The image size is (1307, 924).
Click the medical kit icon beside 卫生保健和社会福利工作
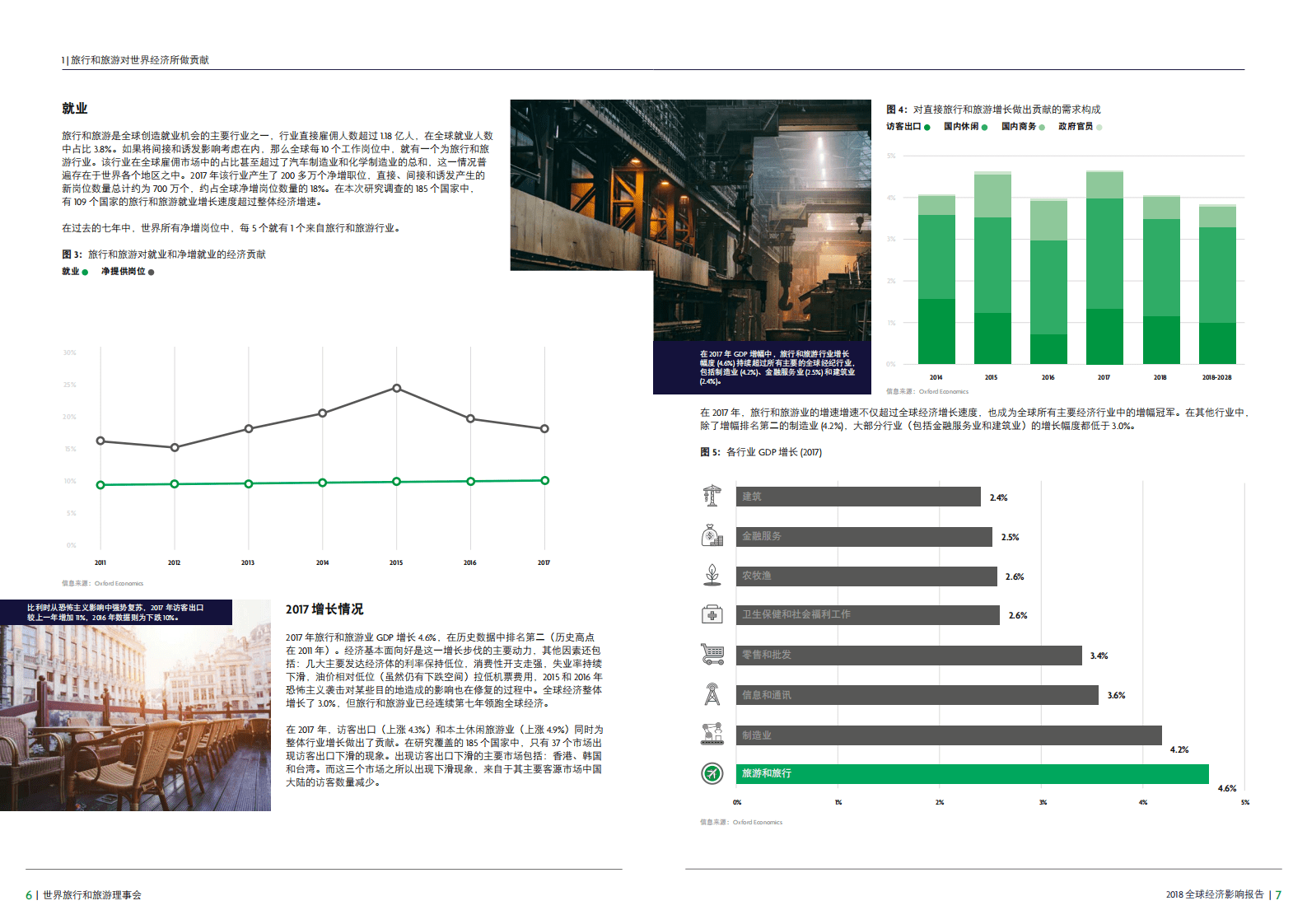coord(712,614)
